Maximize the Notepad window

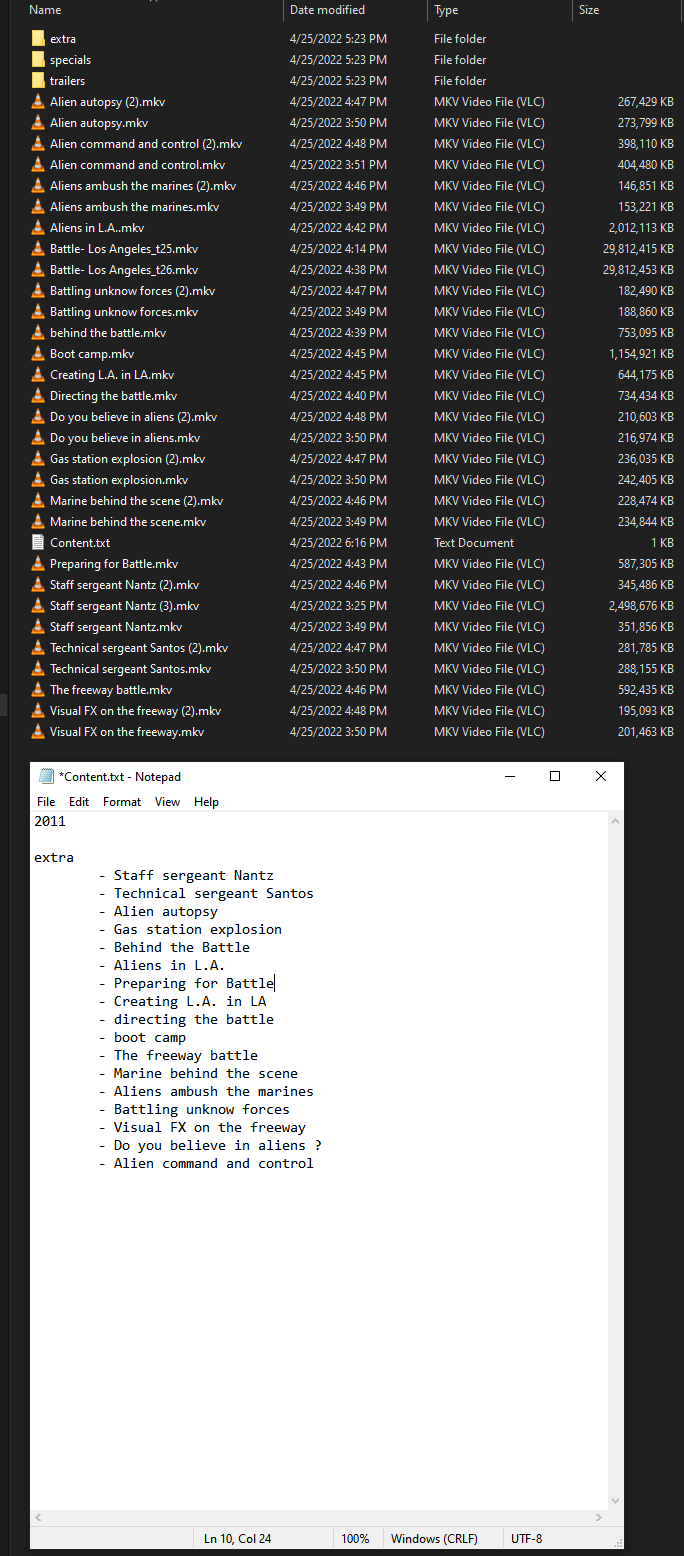tap(555, 777)
